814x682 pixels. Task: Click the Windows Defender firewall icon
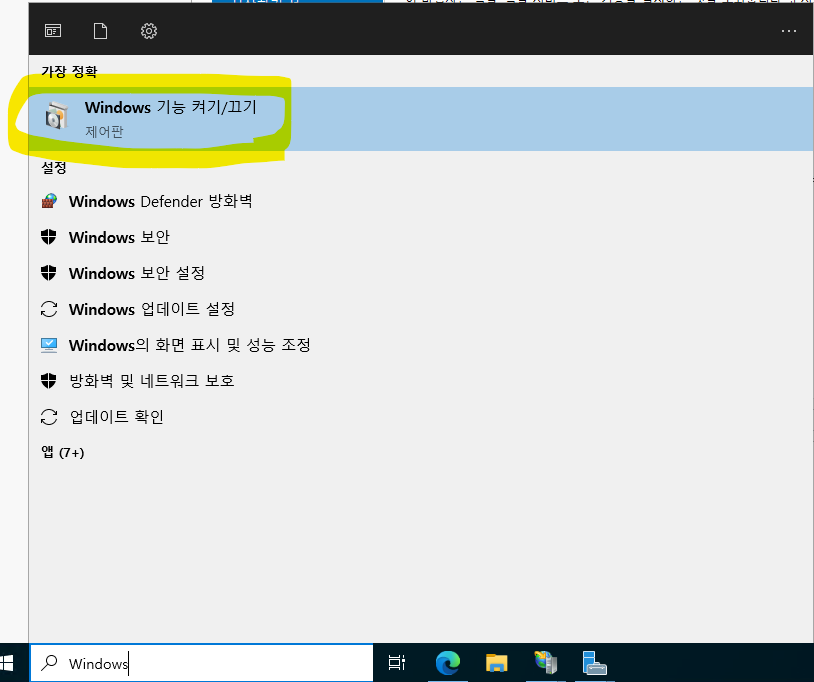[49, 201]
